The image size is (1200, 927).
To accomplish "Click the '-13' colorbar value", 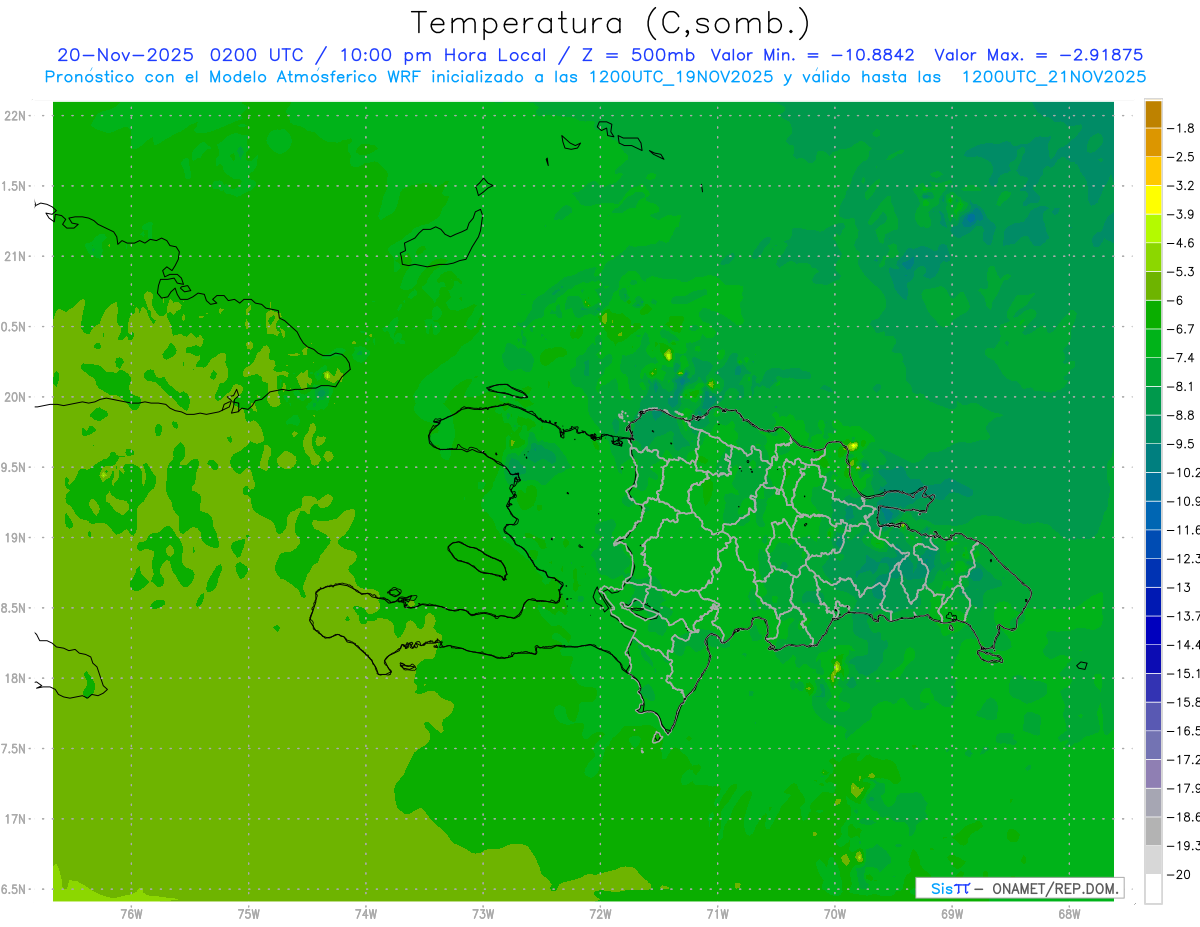I will [x=1180, y=587].
